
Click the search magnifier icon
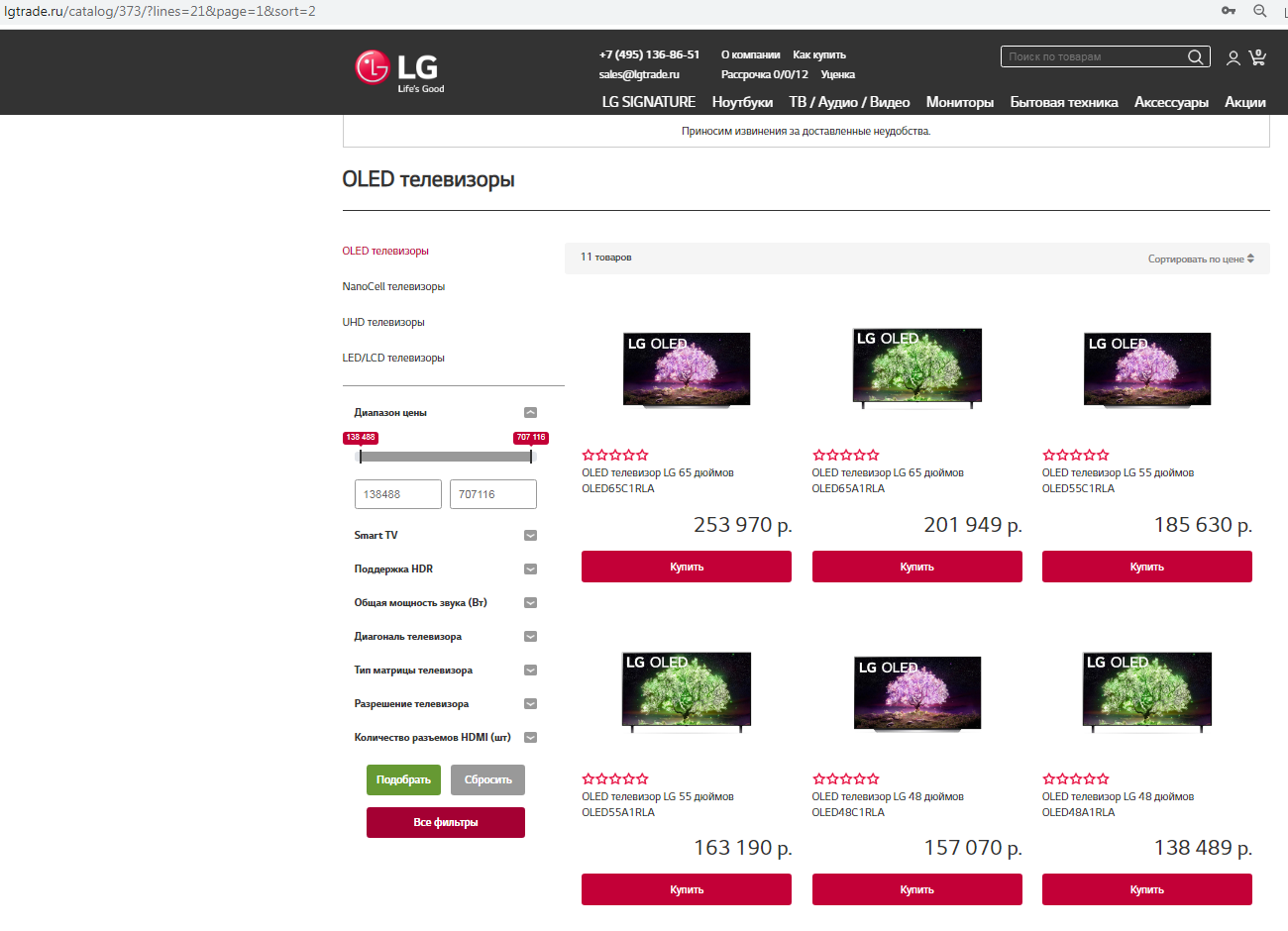click(1195, 57)
